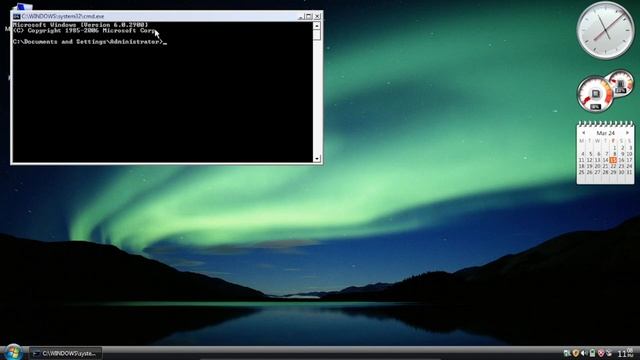Go to previous month in calendar gadget
The image size is (640, 360).
pos(583,133)
